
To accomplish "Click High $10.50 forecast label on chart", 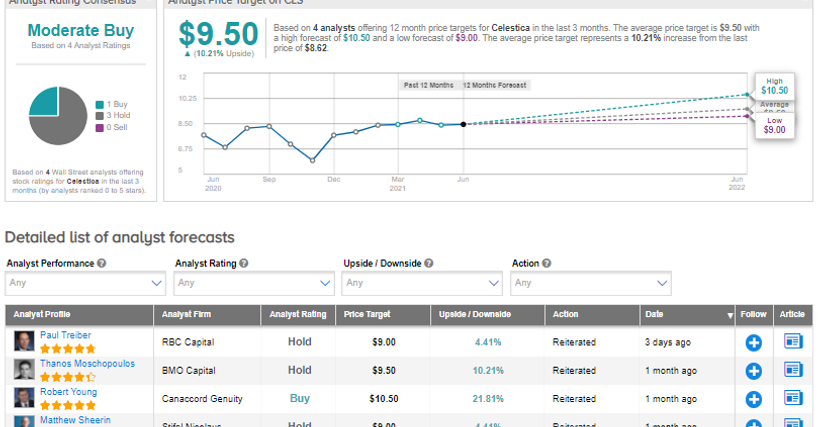I will pyautogui.click(x=775, y=86).
